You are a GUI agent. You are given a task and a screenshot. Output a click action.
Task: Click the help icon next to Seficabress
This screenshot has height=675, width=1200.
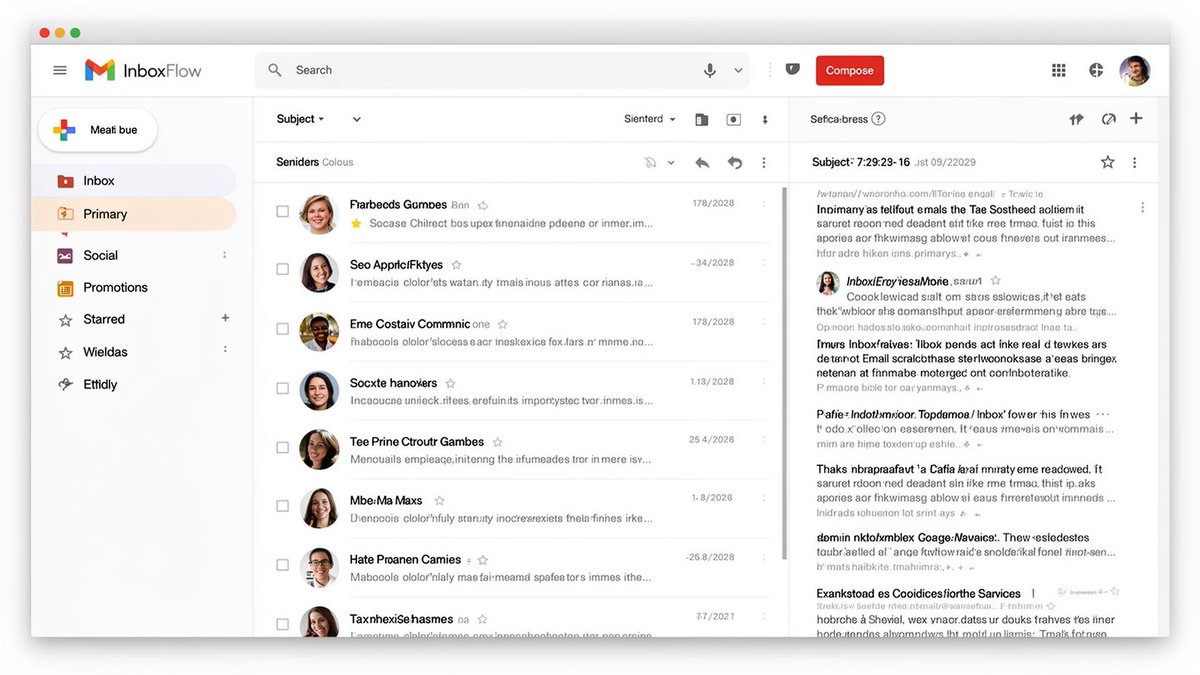click(x=878, y=119)
